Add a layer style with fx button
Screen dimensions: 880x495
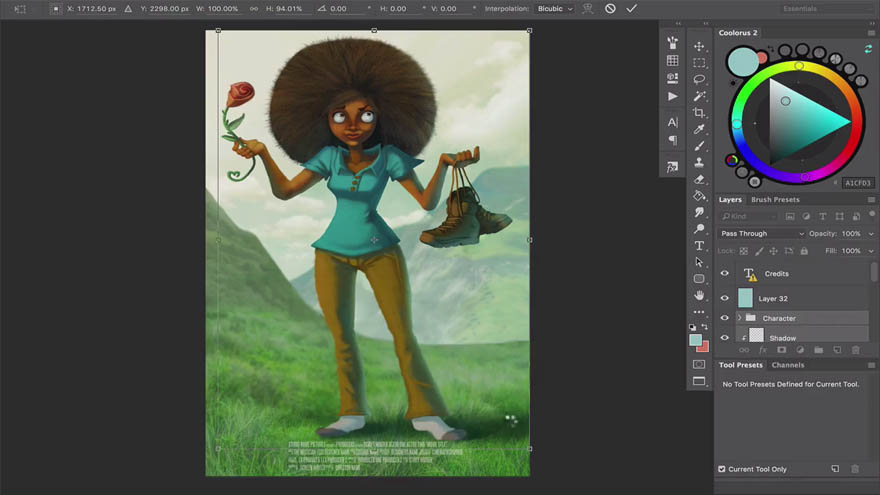coord(763,350)
